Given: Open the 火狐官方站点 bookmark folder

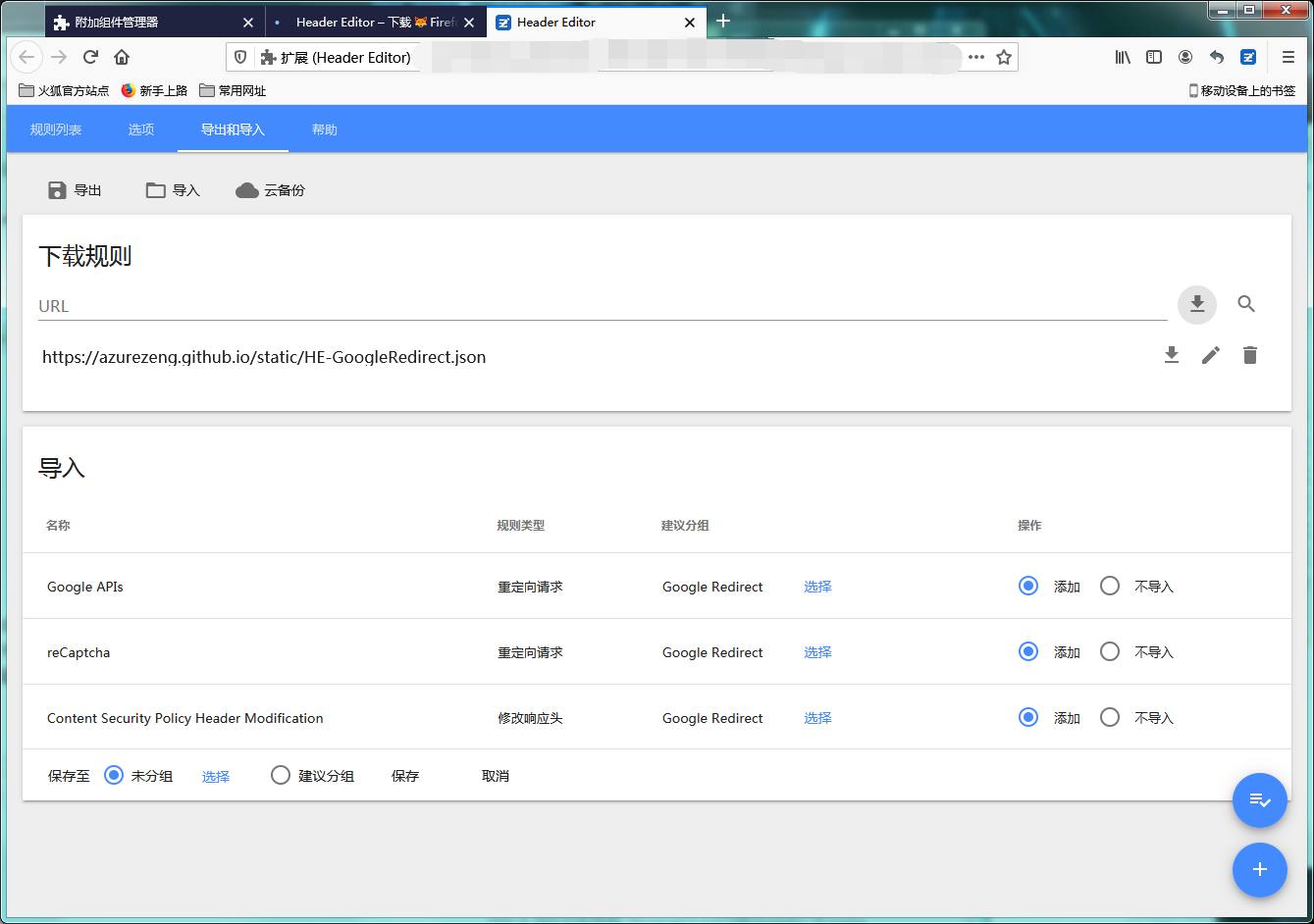Looking at the screenshot, I should click(x=65, y=90).
